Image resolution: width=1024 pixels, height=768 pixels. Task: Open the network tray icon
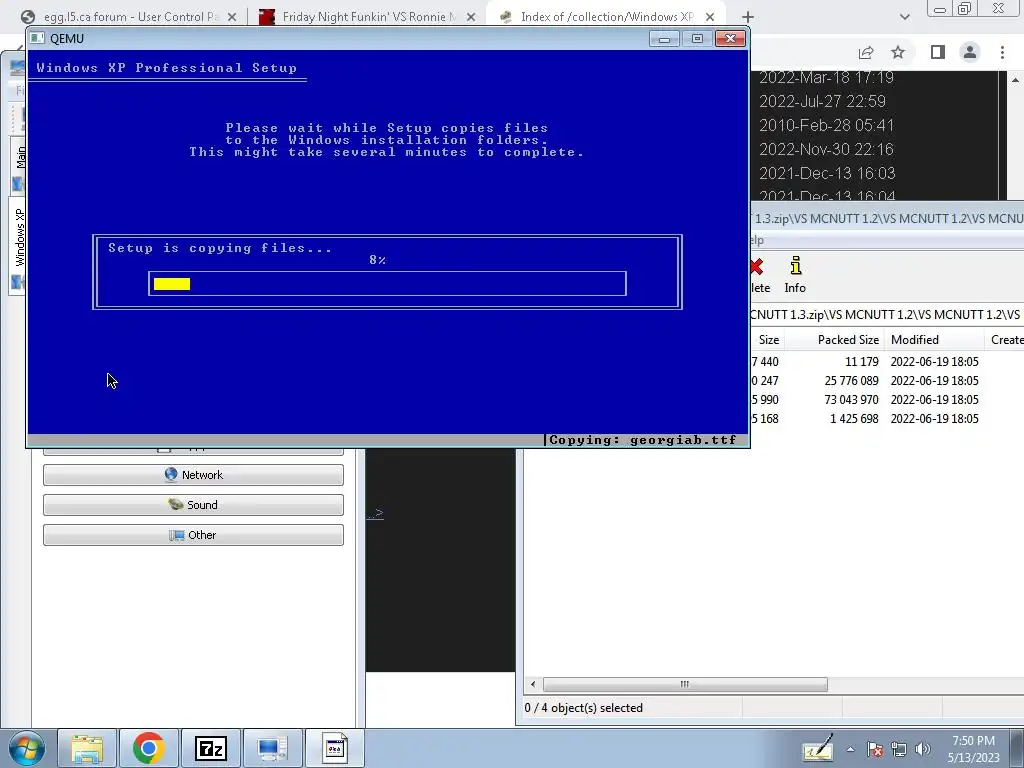tap(899, 749)
